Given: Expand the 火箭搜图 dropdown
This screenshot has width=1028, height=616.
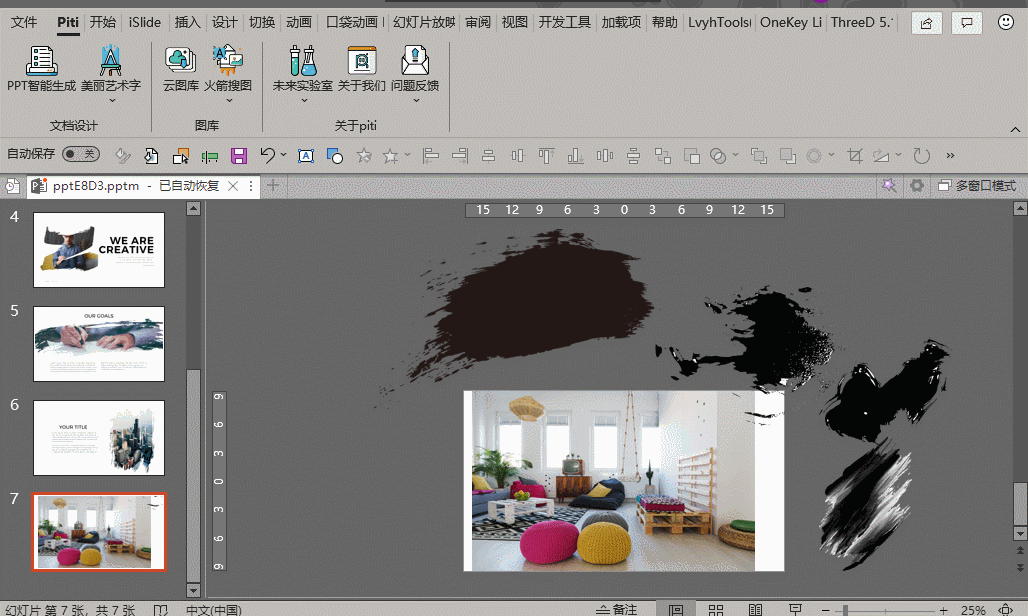Looking at the screenshot, I should tap(228, 100).
